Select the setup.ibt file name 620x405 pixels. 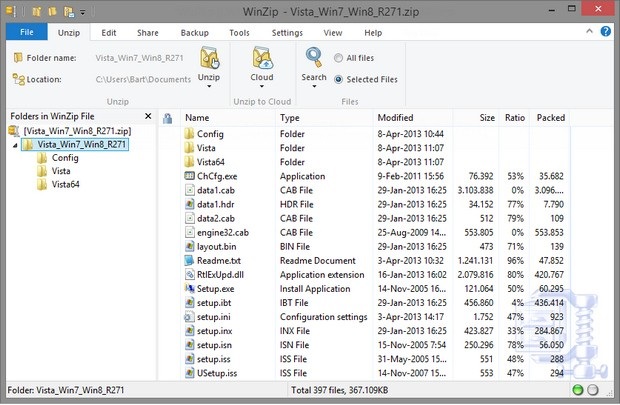point(214,303)
